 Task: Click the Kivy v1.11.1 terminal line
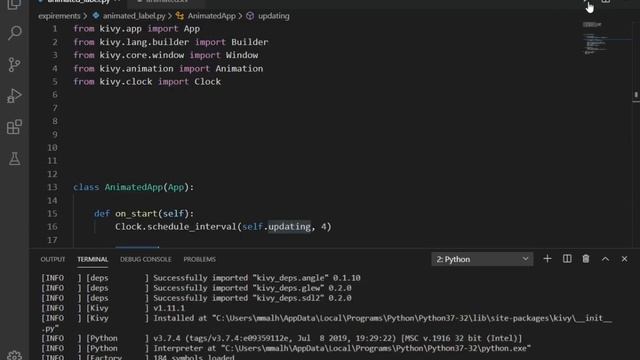click(x=113, y=308)
